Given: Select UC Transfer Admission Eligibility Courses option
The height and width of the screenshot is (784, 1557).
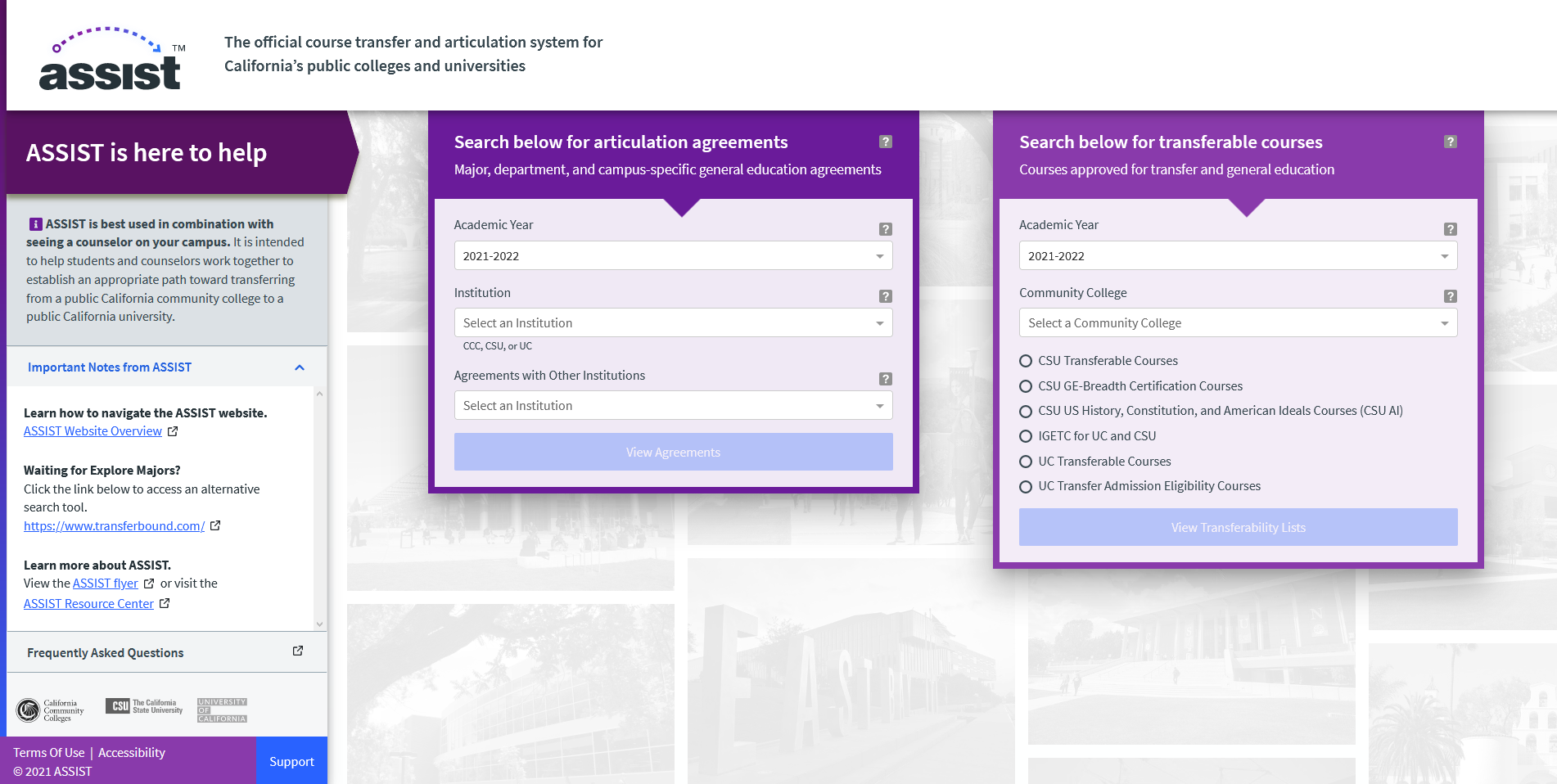Looking at the screenshot, I should 1025,487.
